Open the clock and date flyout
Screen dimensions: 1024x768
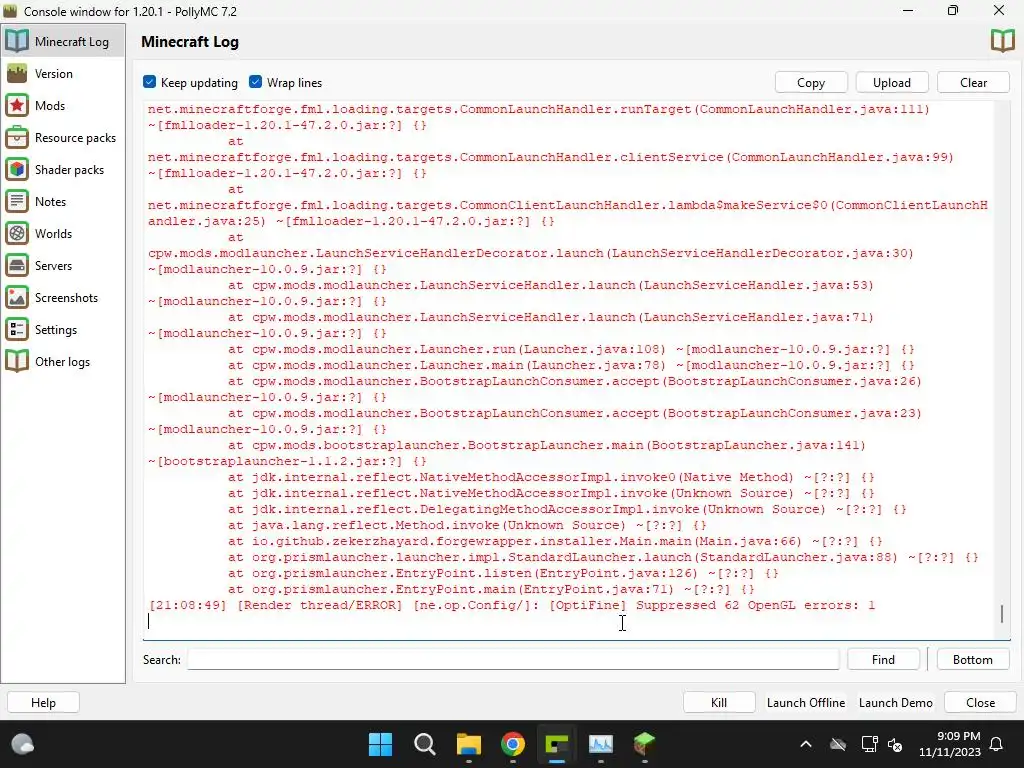[950, 744]
